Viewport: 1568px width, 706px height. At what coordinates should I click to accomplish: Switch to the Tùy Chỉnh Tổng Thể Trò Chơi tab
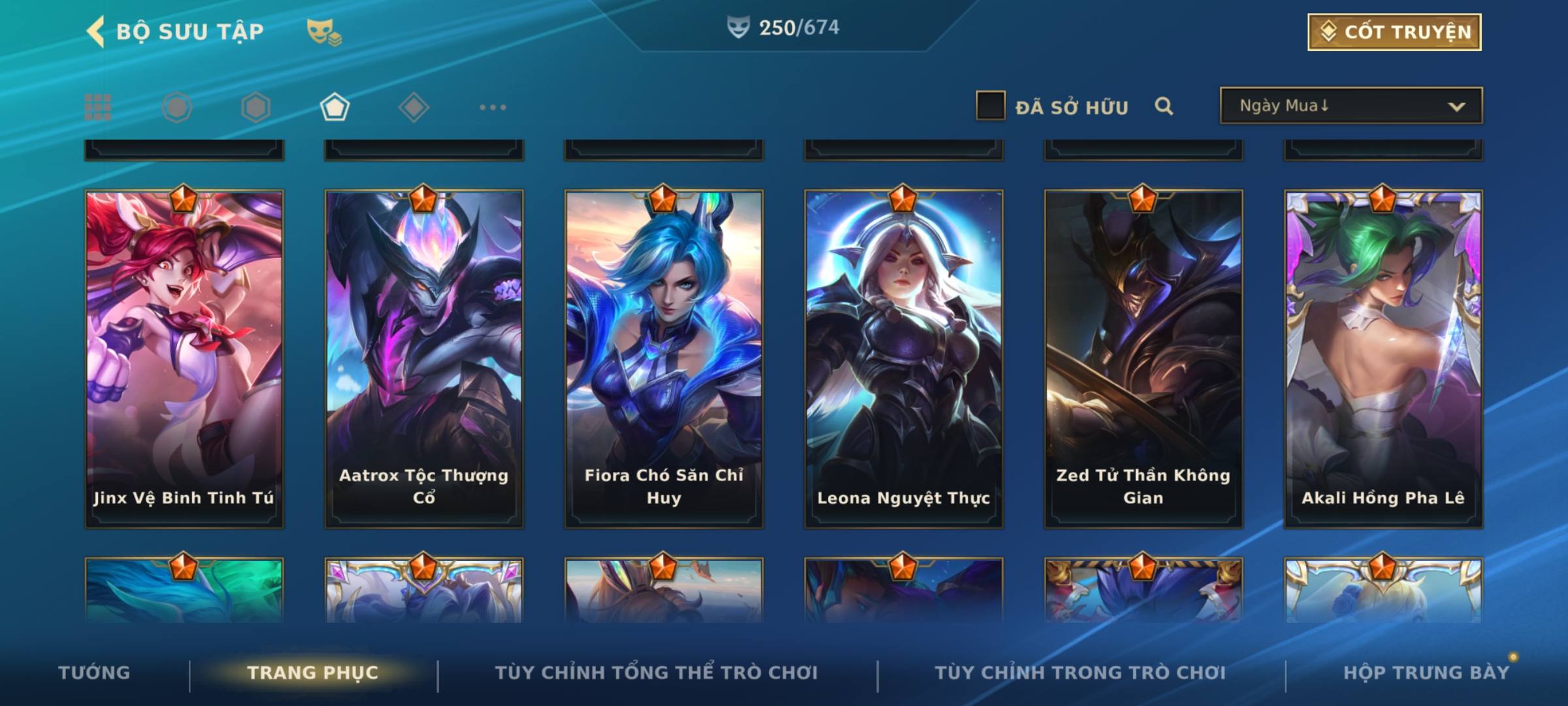click(656, 672)
